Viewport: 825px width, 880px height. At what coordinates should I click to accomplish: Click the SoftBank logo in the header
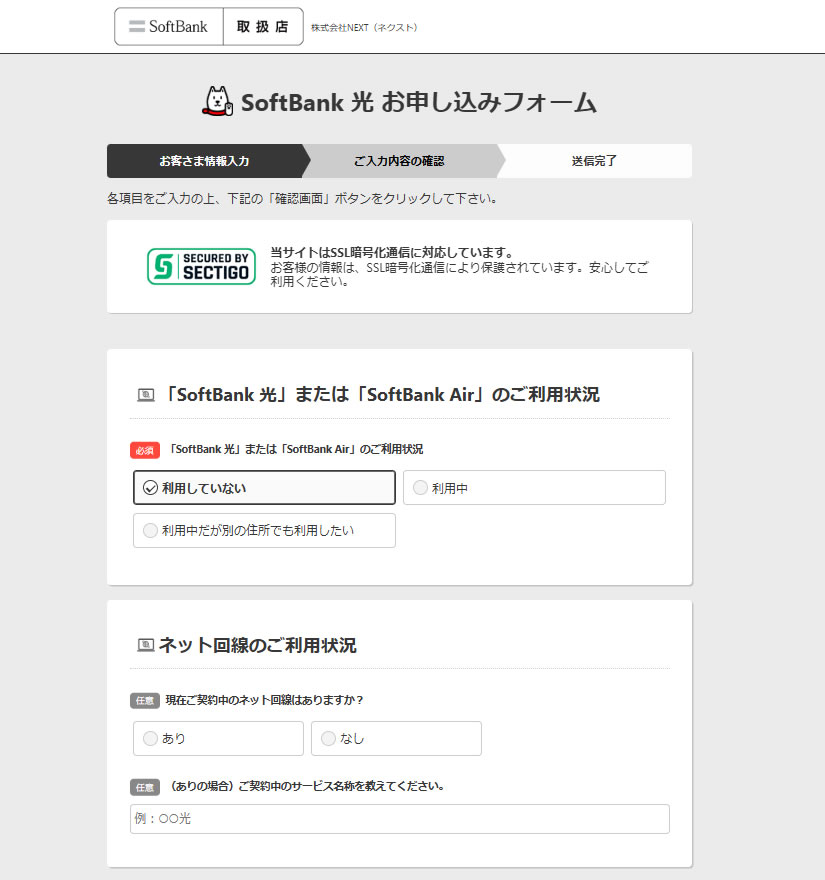point(168,27)
